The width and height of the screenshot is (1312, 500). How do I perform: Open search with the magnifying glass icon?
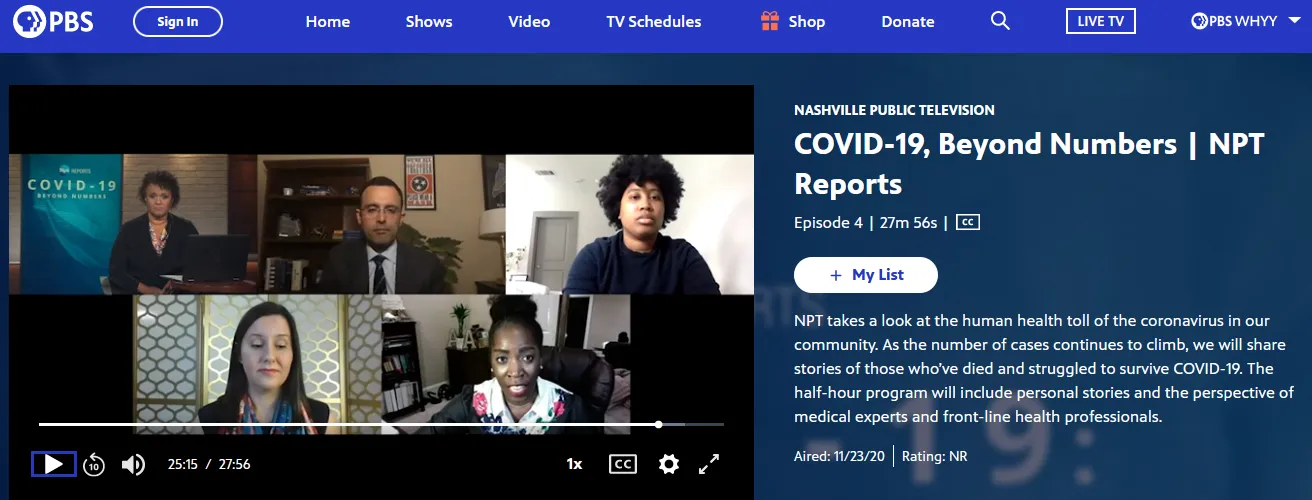click(x=1000, y=21)
